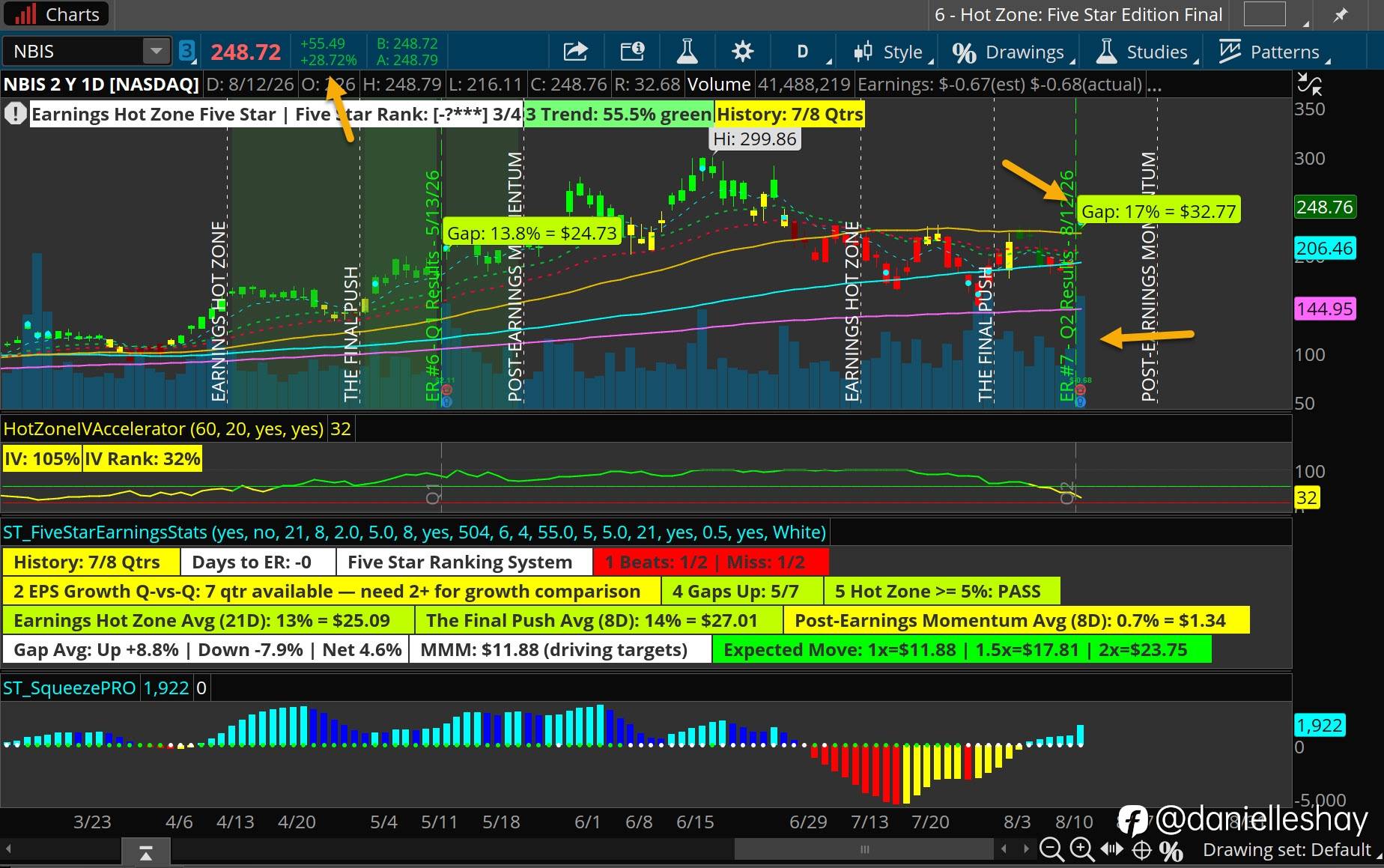Click the ST_FiveStarEarningsStats study title
Viewport: 1384px width, 868px height.
pyautogui.click(x=415, y=532)
